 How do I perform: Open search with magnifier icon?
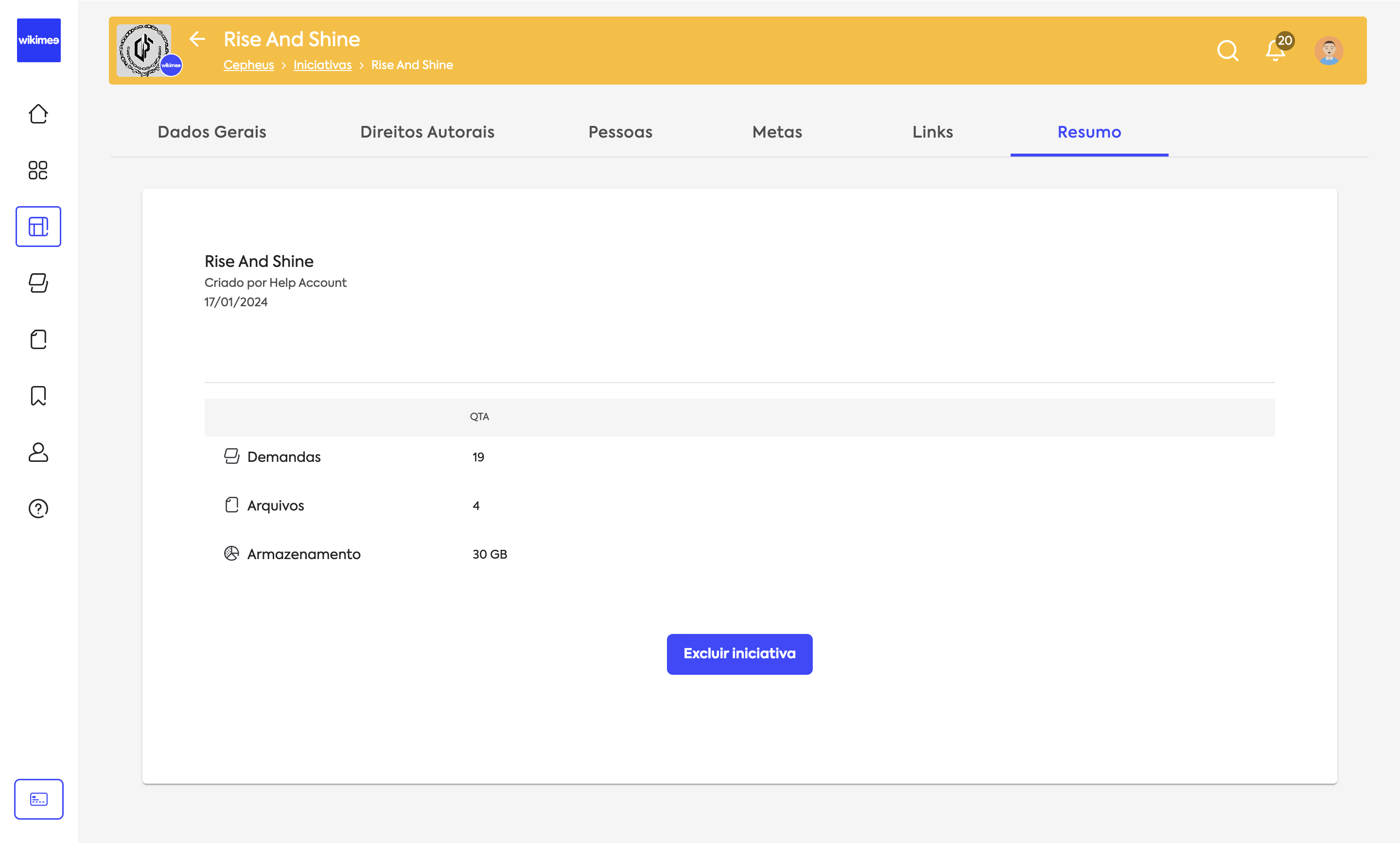[x=1227, y=51]
